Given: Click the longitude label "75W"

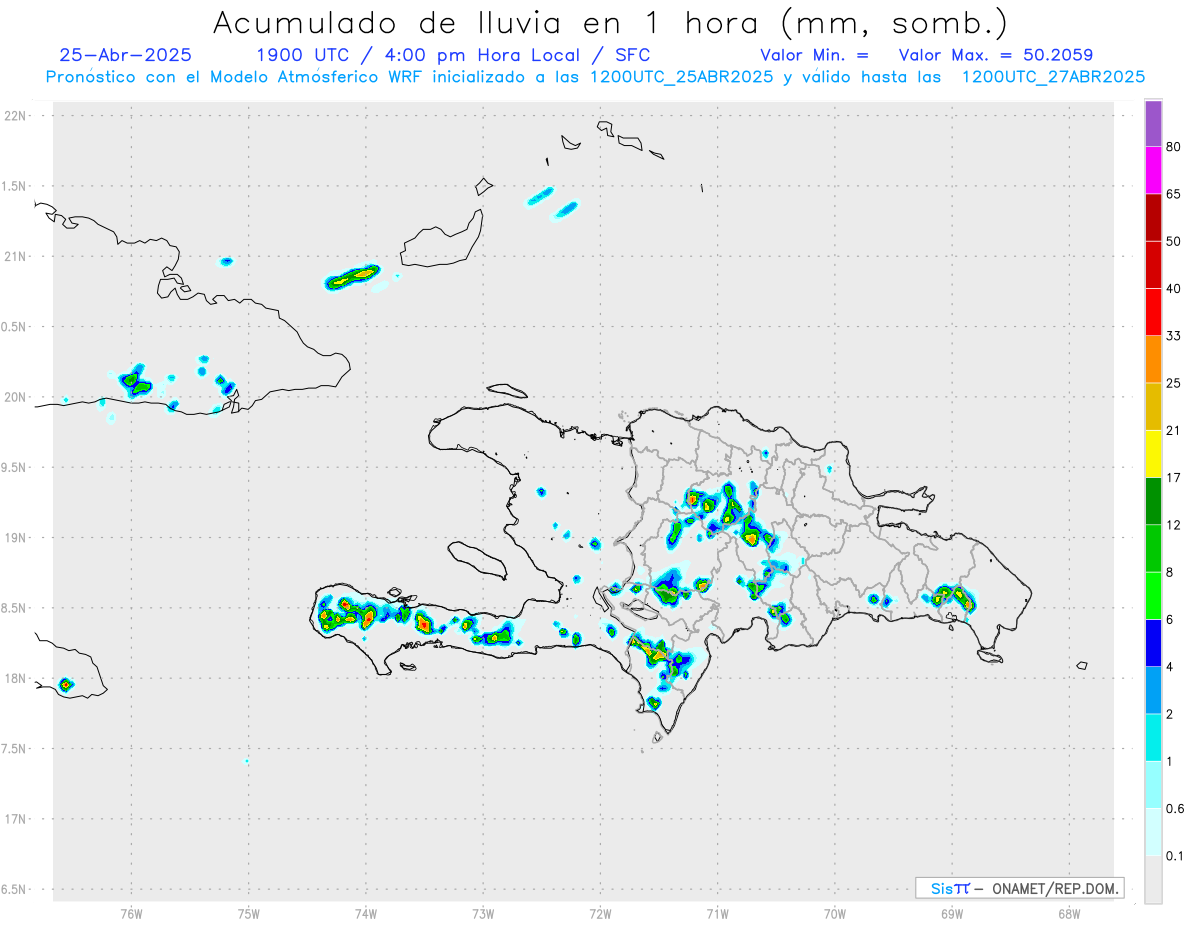Looking at the screenshot, I should (x=249, y=914).
